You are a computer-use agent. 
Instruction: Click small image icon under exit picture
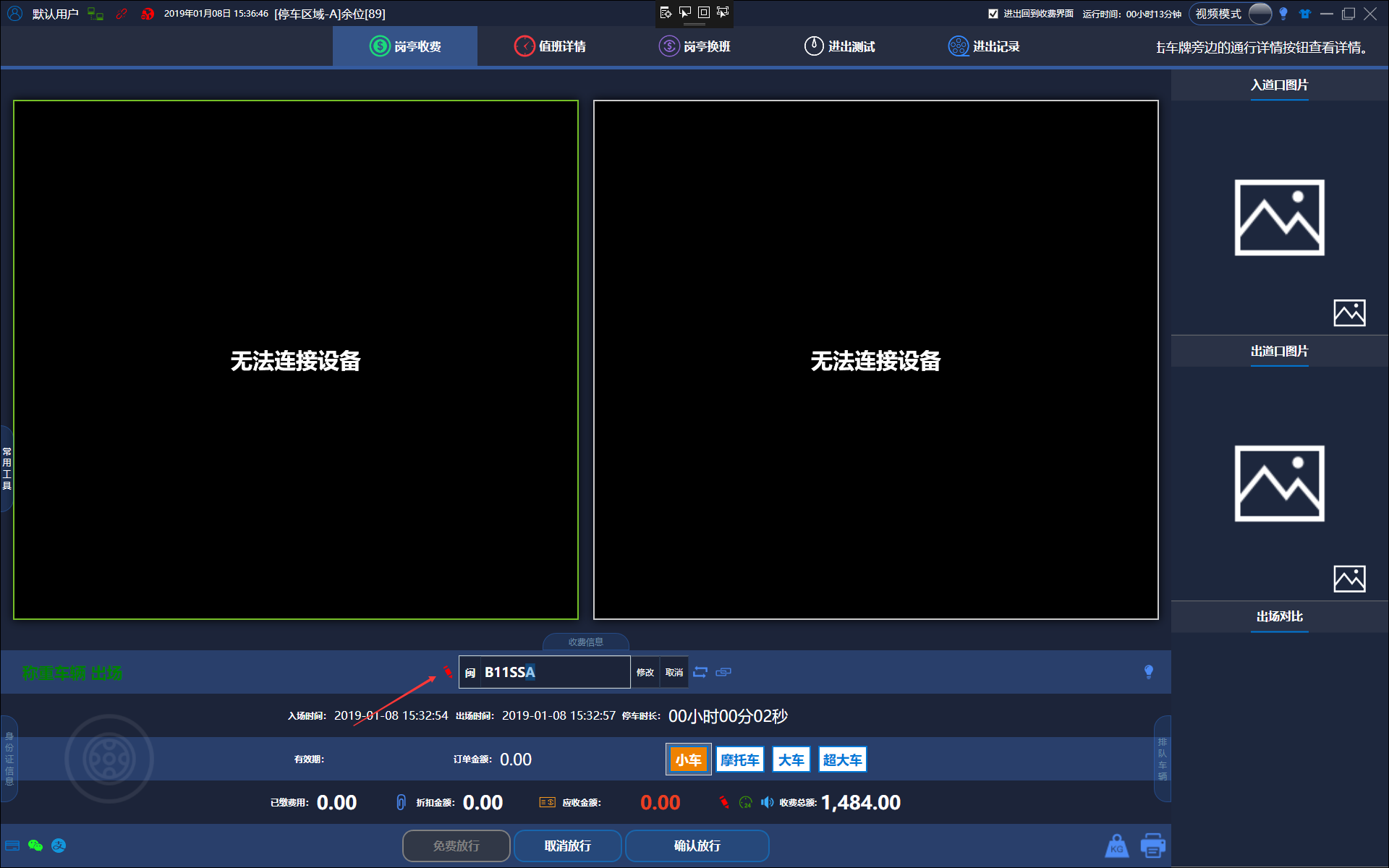coord(1349,579)
